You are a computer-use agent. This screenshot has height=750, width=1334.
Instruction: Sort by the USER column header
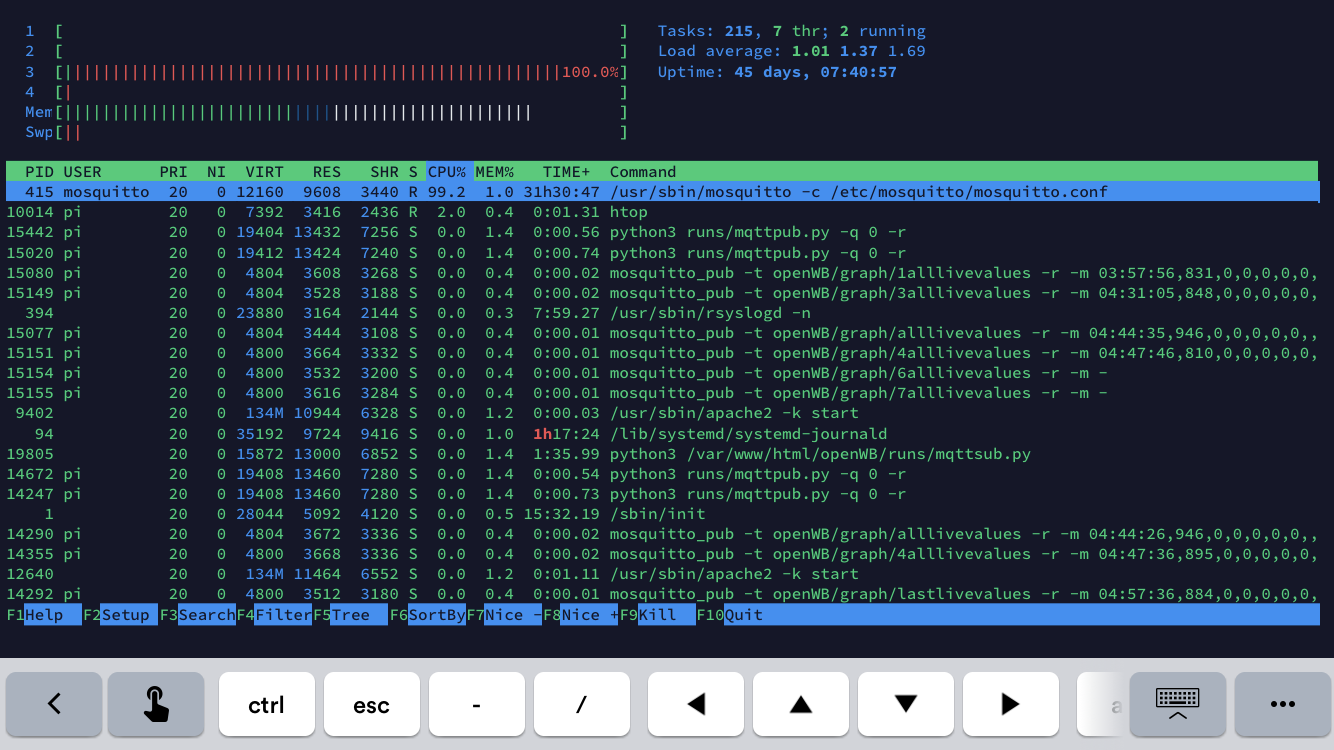[82, 172]
